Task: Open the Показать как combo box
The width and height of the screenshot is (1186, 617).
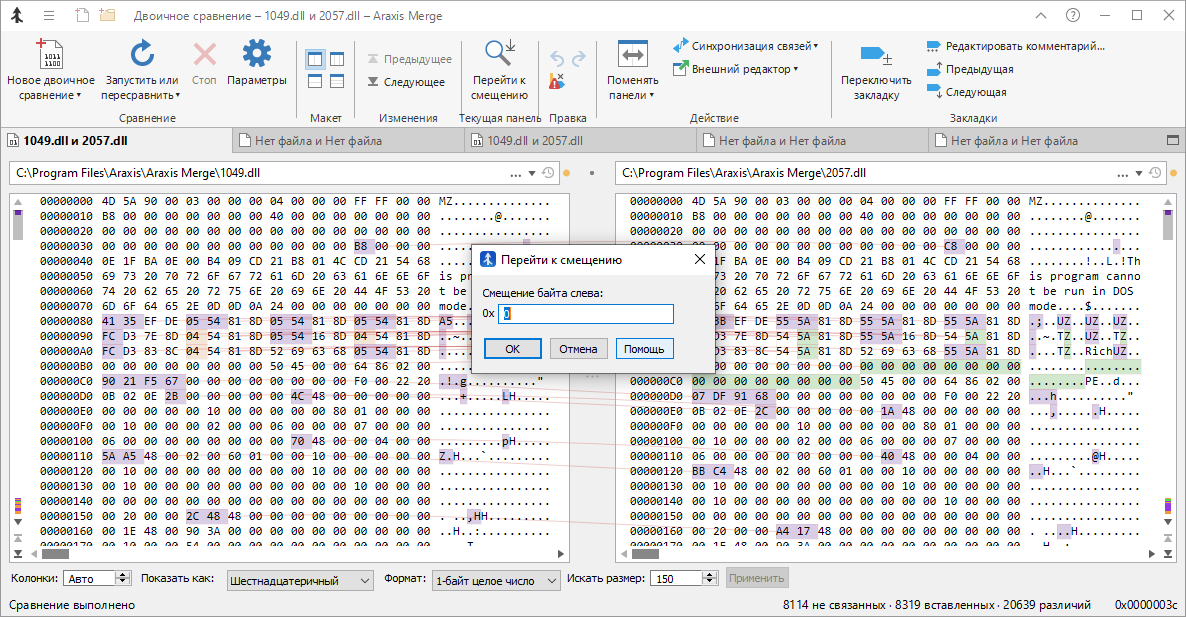Action: click(x=300, y=581)
